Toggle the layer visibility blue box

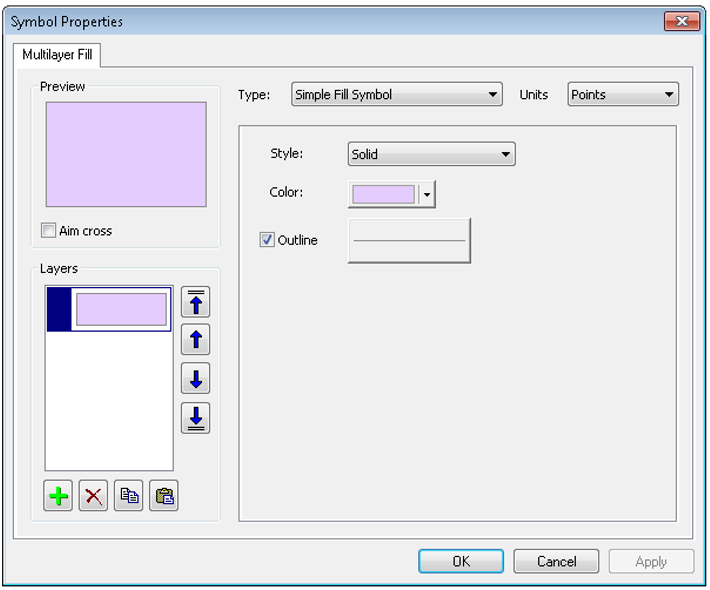[x=59, y=309]
